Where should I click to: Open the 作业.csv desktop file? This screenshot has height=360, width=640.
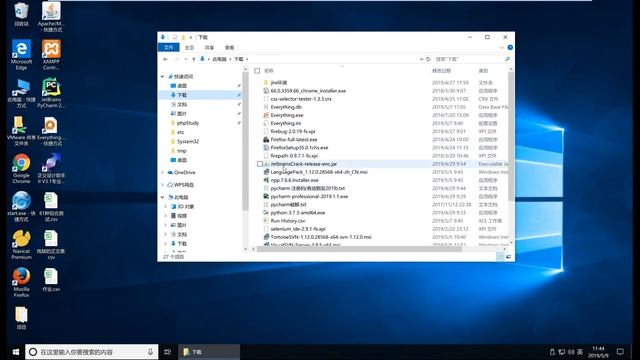pos(51,280)
